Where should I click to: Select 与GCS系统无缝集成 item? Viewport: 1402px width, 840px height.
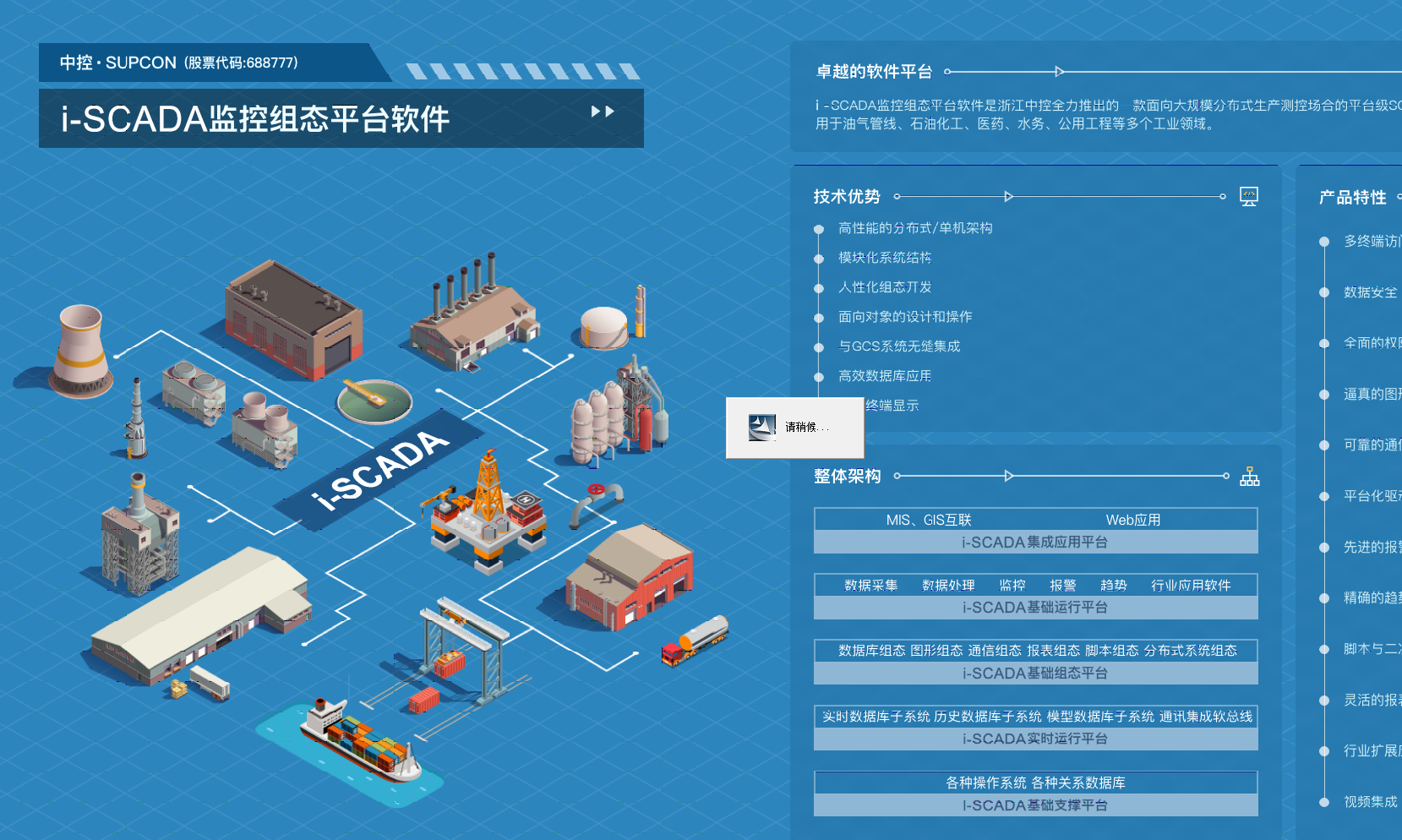pyautogui.click(x=899, y=346)
